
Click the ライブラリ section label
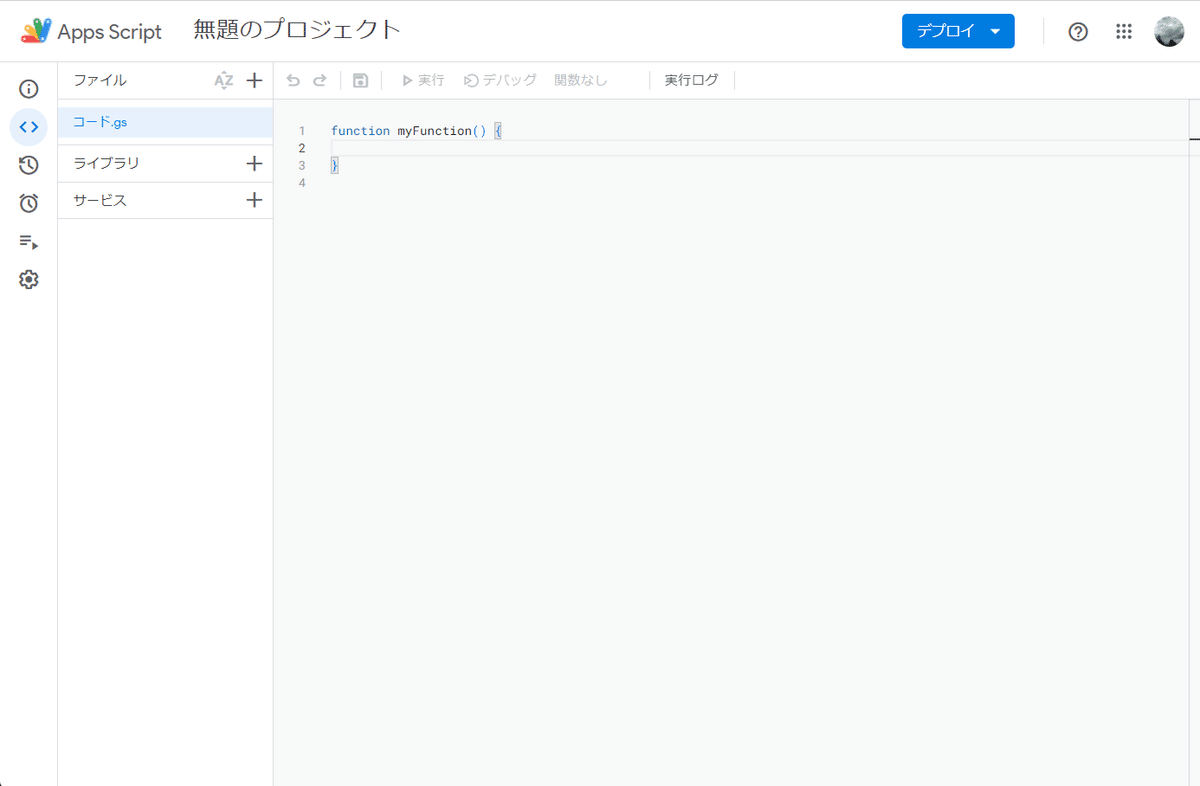pyautogui.click(x=107, y=163)
